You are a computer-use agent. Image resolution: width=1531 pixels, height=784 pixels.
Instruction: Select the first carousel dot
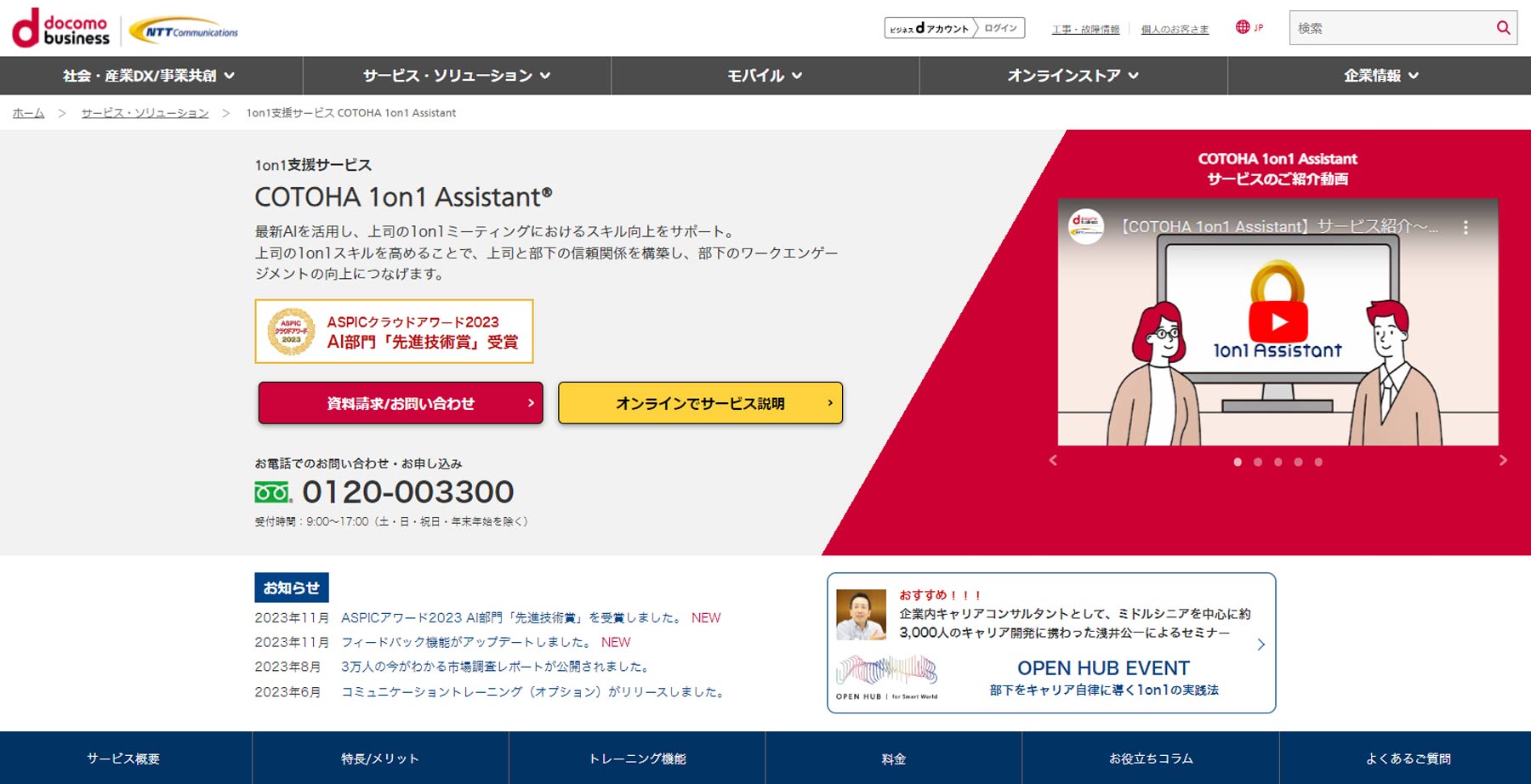(x=1237, y=462)
